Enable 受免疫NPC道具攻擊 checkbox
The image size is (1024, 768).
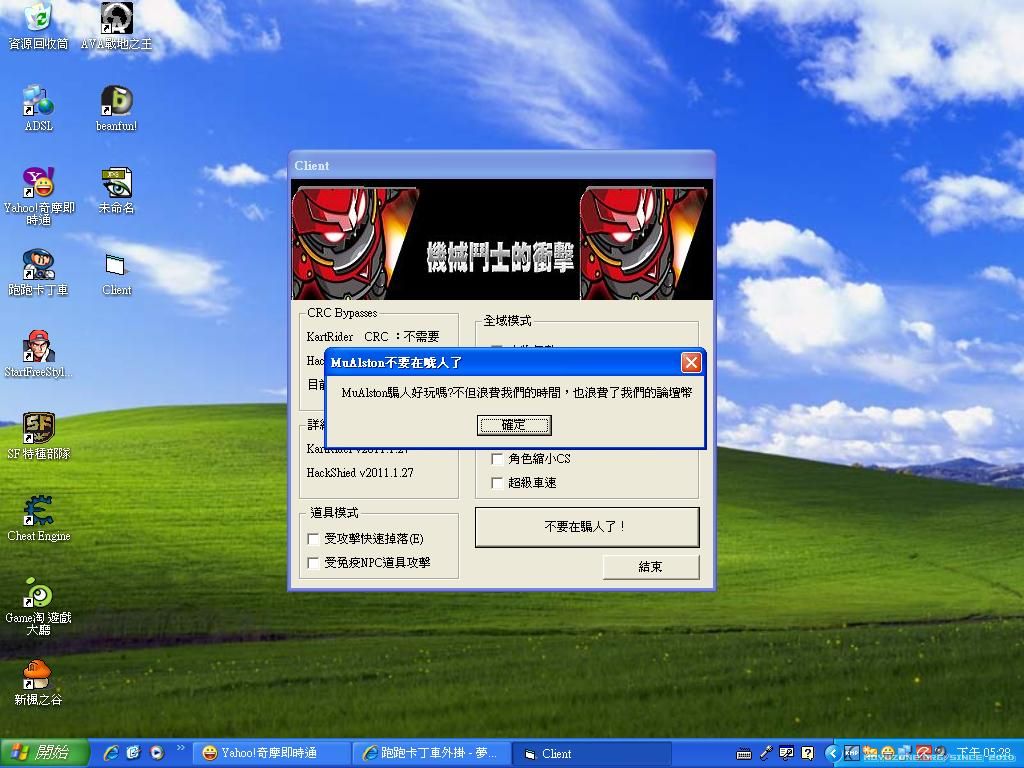click(313, 563)
